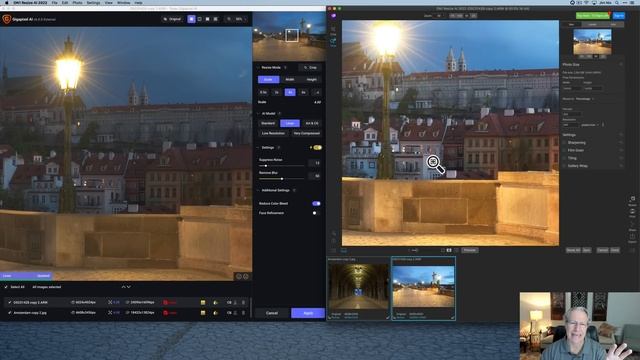This screenshot has height=360, width=640.
Task: Click yellow save icon in first file row
Action: [x=203, y=302]
